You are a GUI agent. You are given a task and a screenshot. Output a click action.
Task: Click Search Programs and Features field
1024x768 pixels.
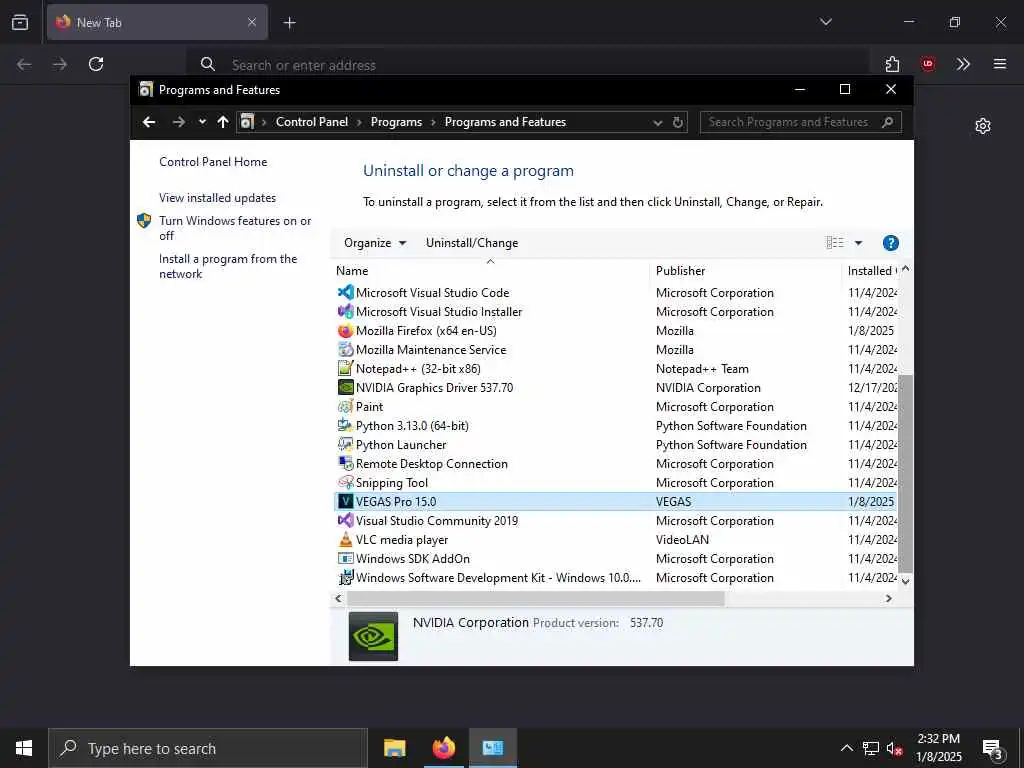(801, 122)
